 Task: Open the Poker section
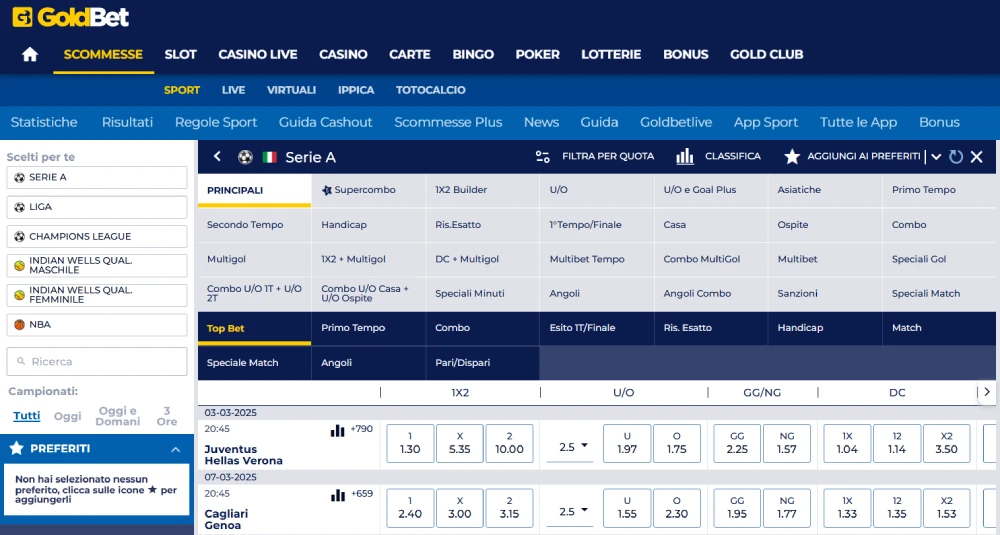pyautogui.click(x=538, y=55)
